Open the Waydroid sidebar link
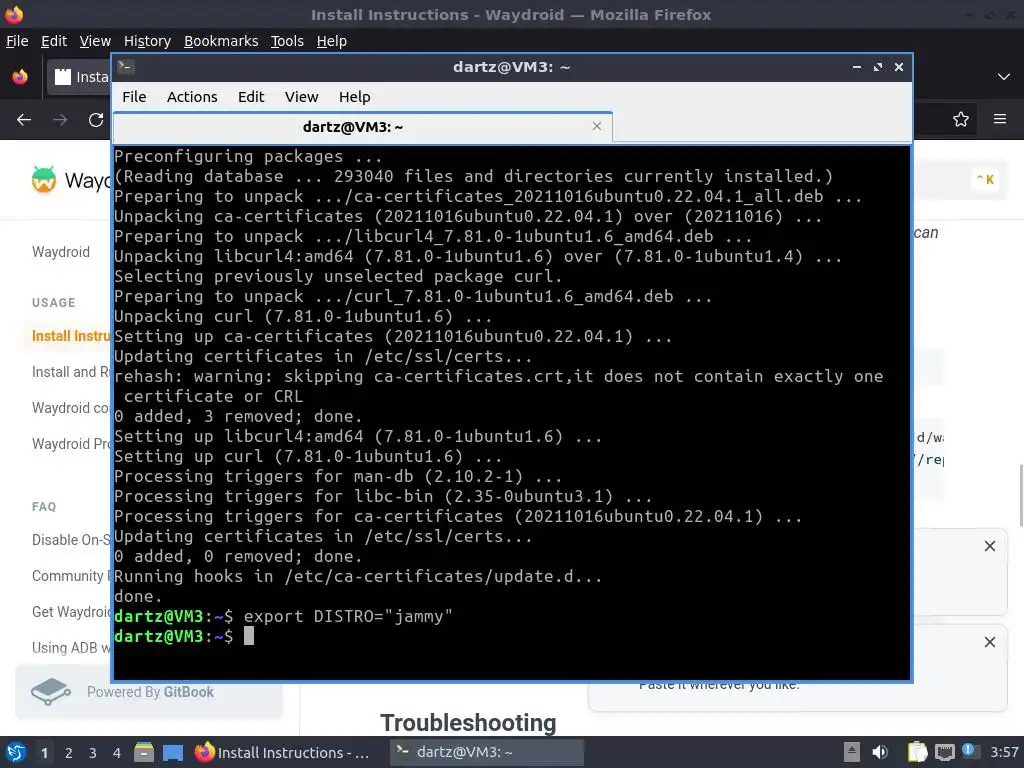Image resolution: width=1024 pixels, height=768 pixels. click(61, 252)
